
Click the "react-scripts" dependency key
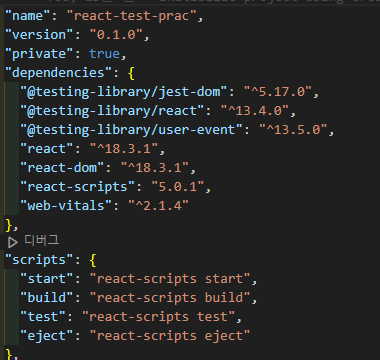pos(78,187)
